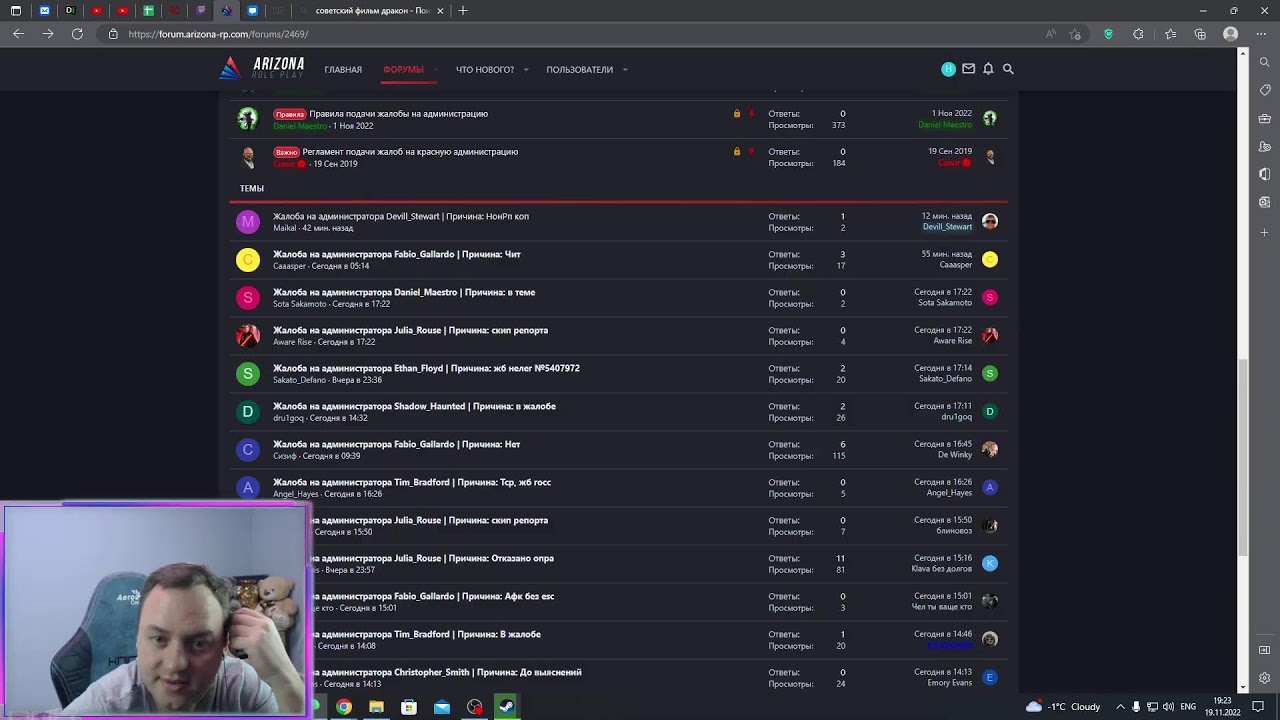Open the browser Collections icon
Screen dimensions: 1280x720
[1200, 34]
